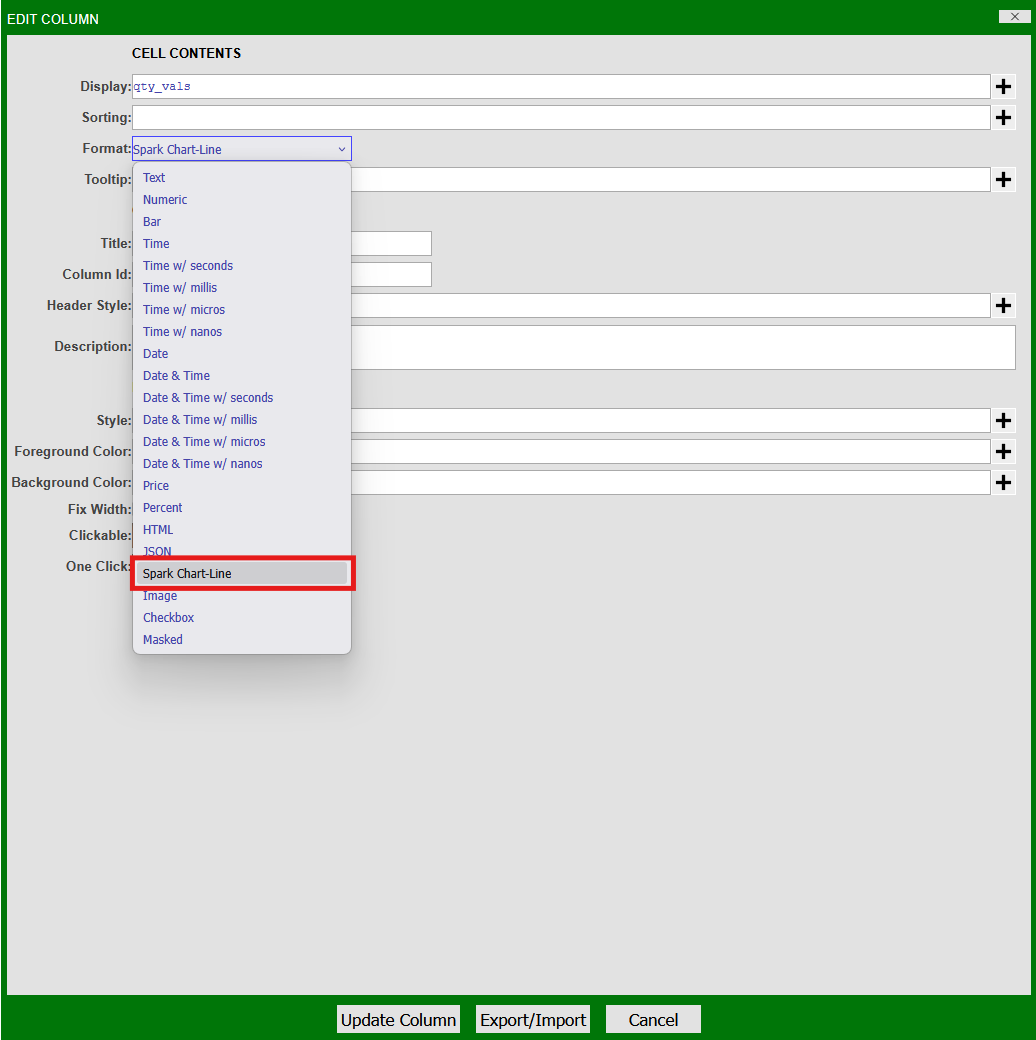1036x1040 pixels.
Task: Open Export/Import
Action: tap(533, 1020)
